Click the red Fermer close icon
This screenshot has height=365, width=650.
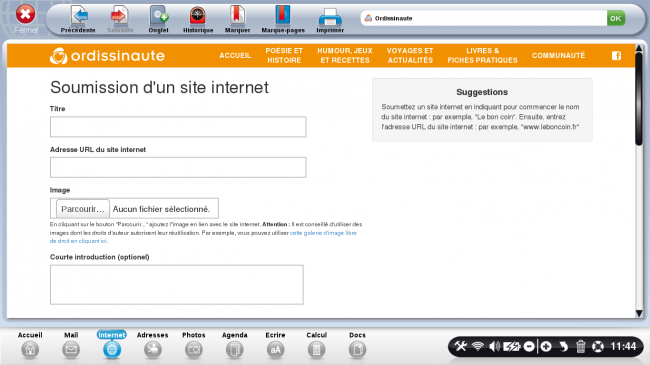tap(25, 15)
